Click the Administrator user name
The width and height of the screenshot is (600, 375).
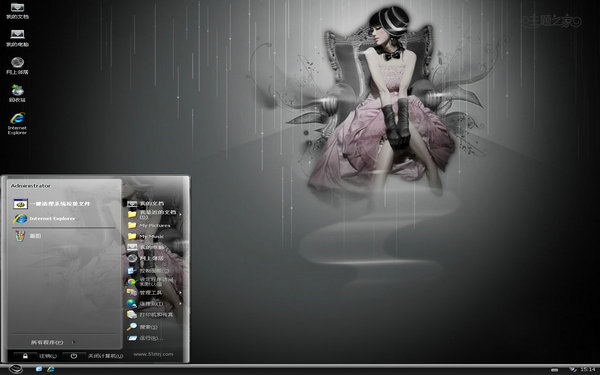[31, 186]
